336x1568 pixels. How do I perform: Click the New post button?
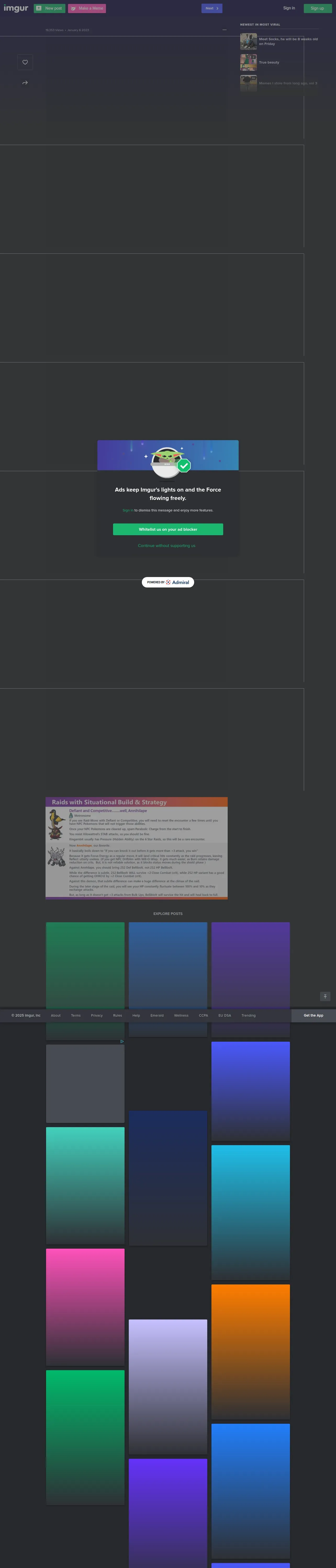pyautogui.click(x=49, y=9)
